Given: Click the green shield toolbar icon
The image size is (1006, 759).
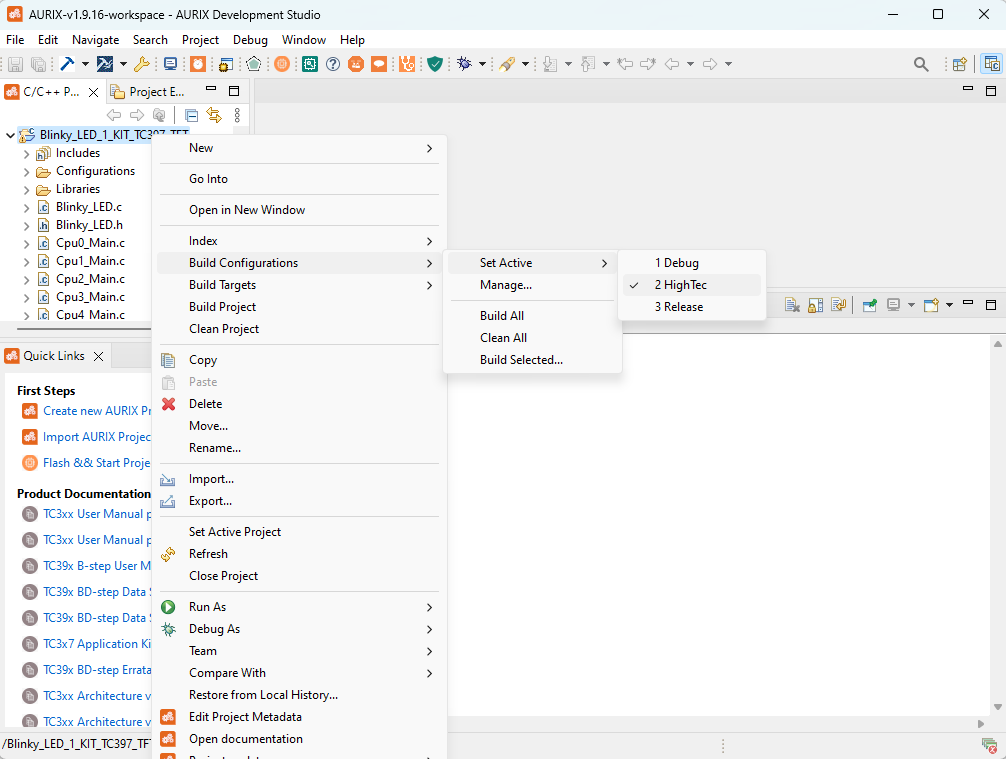Looking at the screenshot, I should pos(435,64).
